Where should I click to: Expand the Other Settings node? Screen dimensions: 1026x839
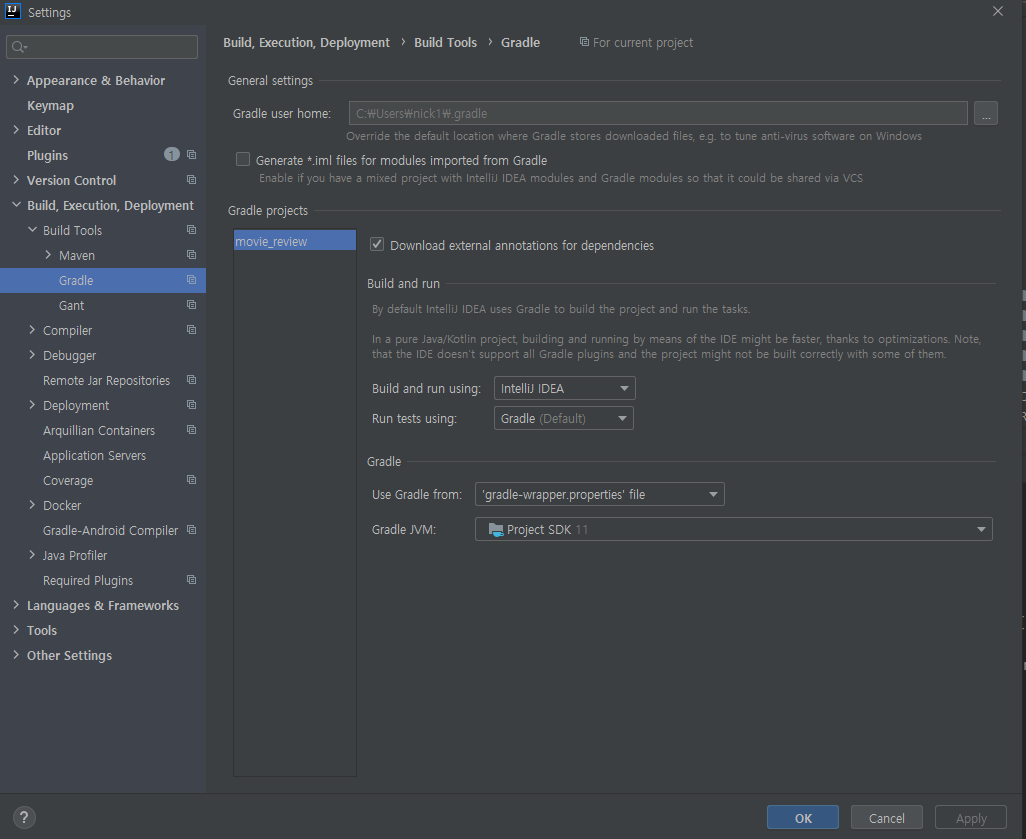tap(16, 654)
